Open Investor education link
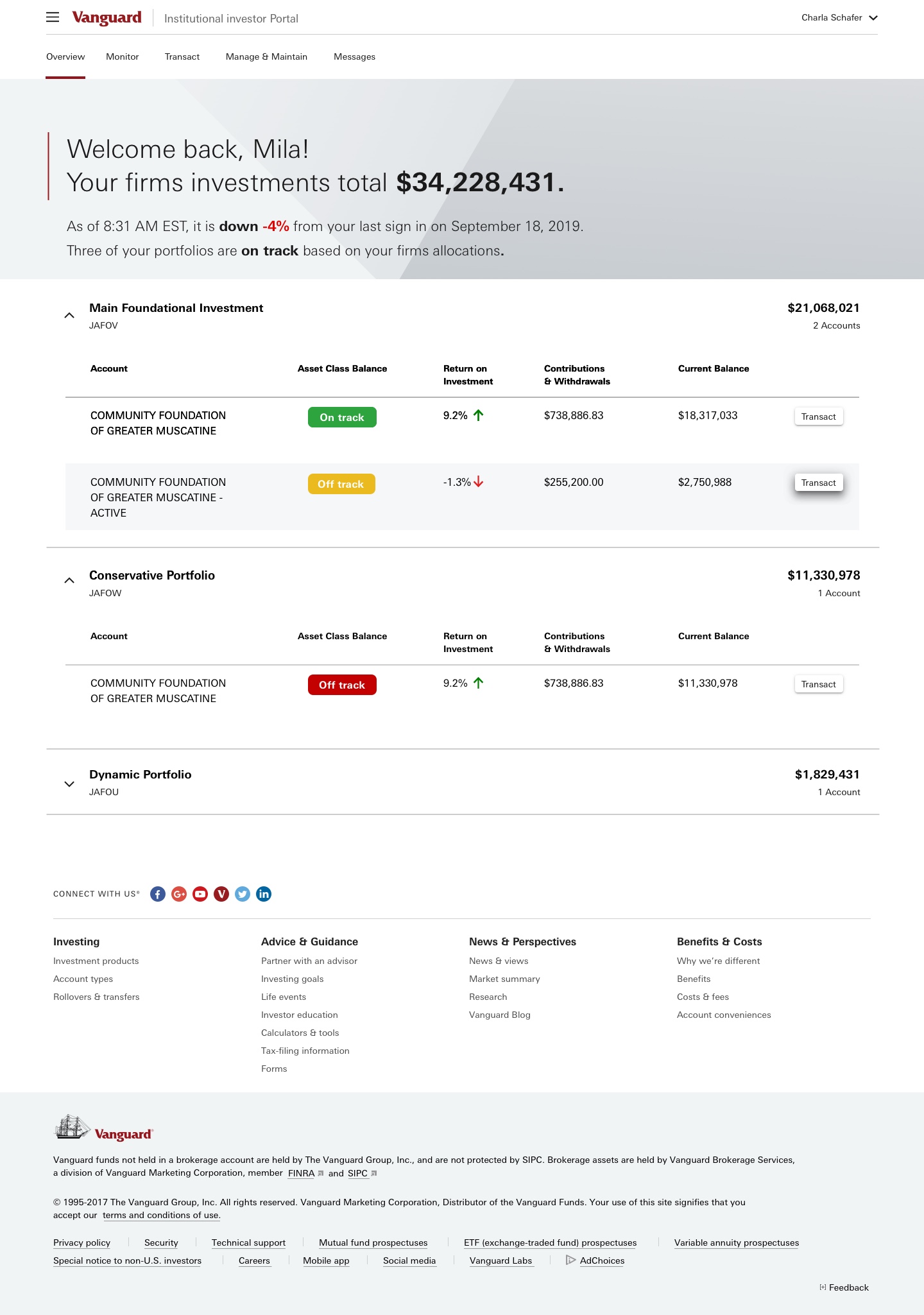Viewport: 924px width, 1315px height. 300,1015
